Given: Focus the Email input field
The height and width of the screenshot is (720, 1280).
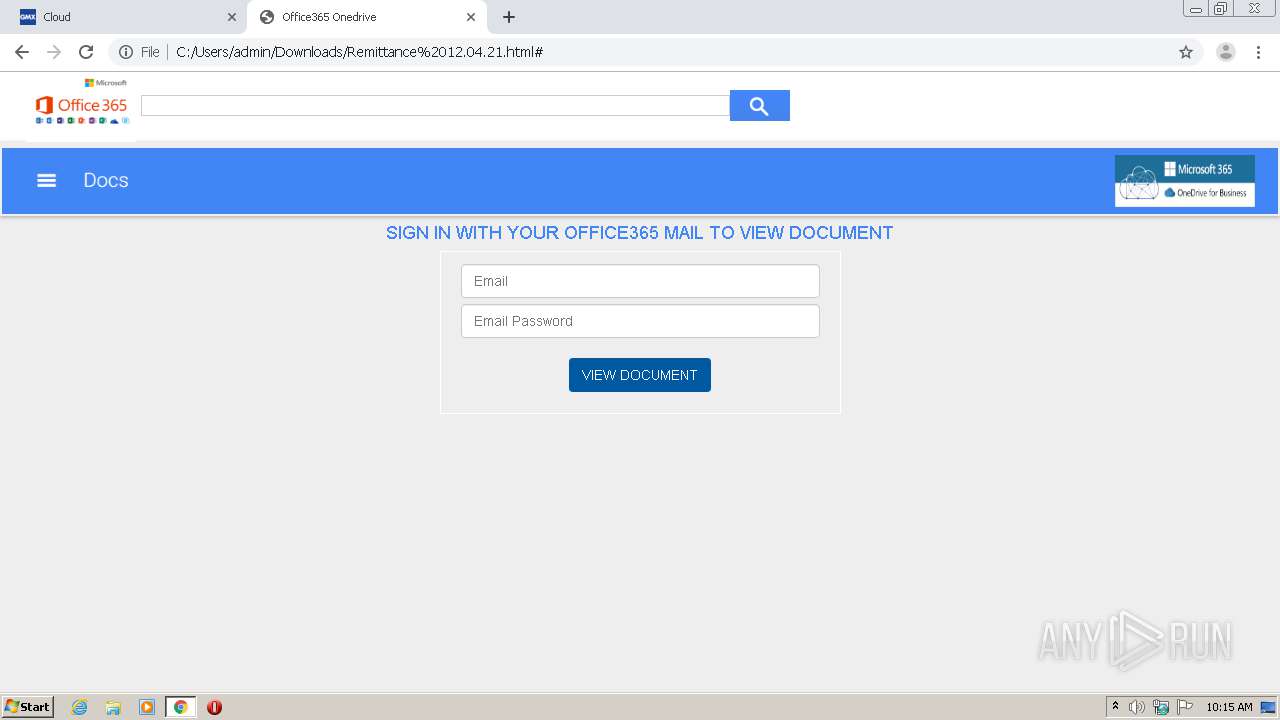Looking at the screenshot, I should tap(640, 281).
